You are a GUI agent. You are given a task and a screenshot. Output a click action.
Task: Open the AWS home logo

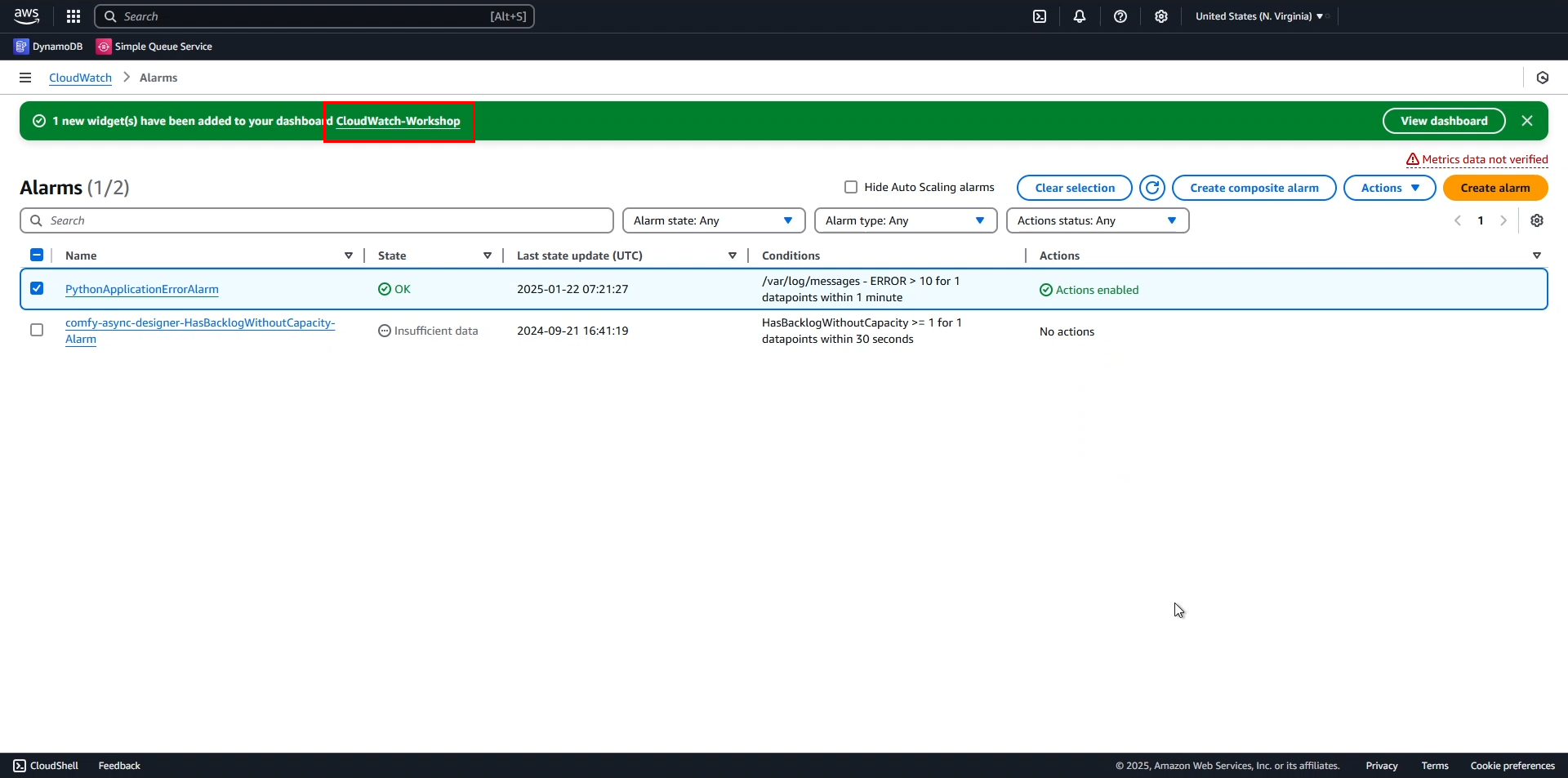coord(26,16)
